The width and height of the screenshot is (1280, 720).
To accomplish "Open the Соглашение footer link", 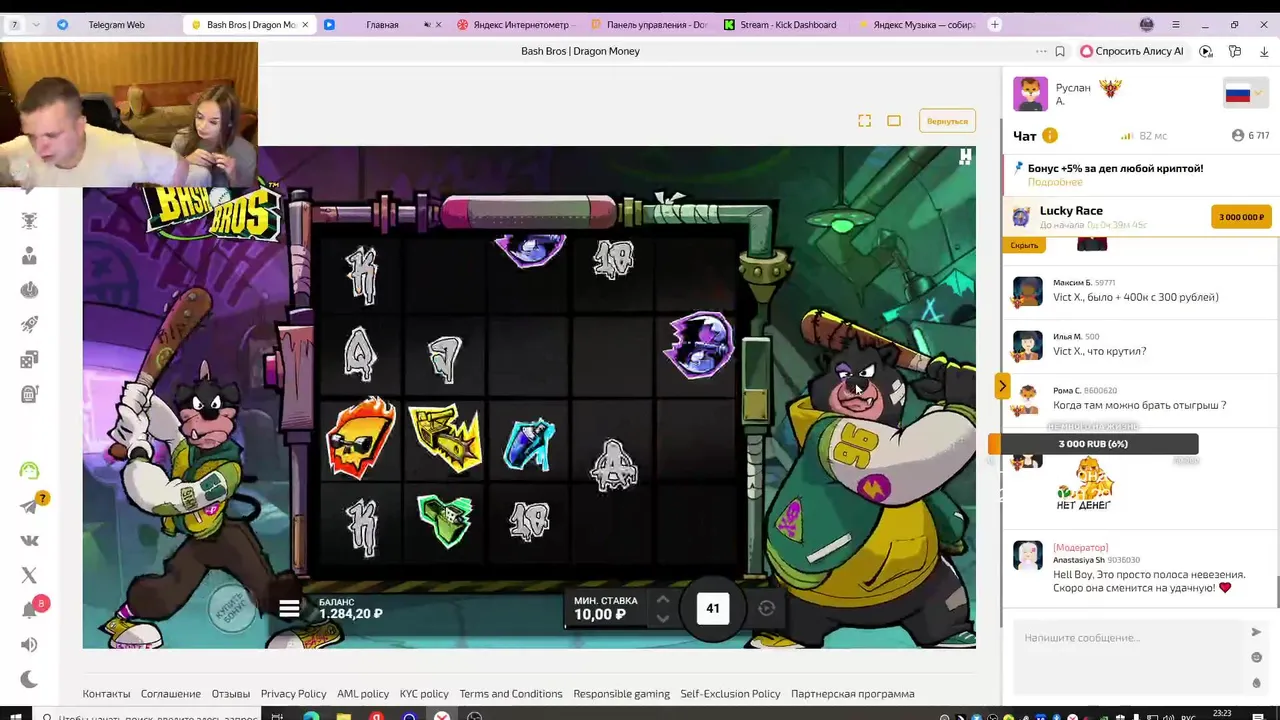I will pos(171,694).
